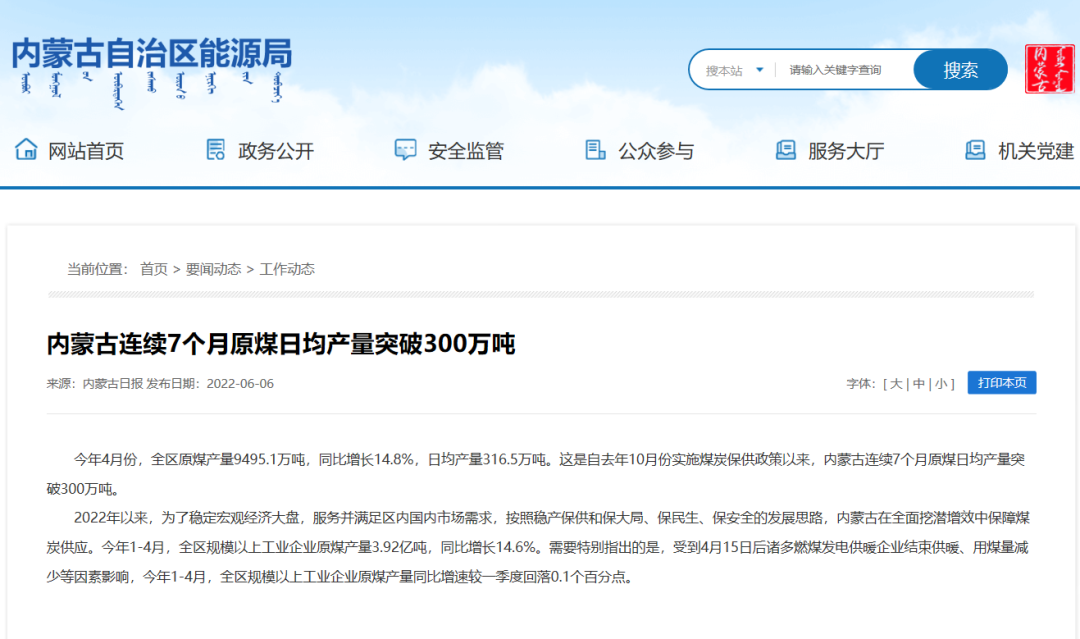Open the 安全监管 menu item
1080x639 pixels.
point(466,151)
